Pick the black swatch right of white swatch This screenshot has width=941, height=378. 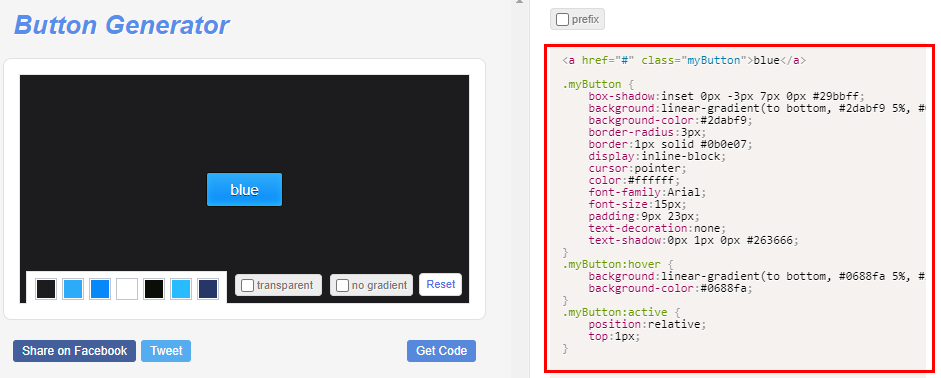(x=154, y=289)
